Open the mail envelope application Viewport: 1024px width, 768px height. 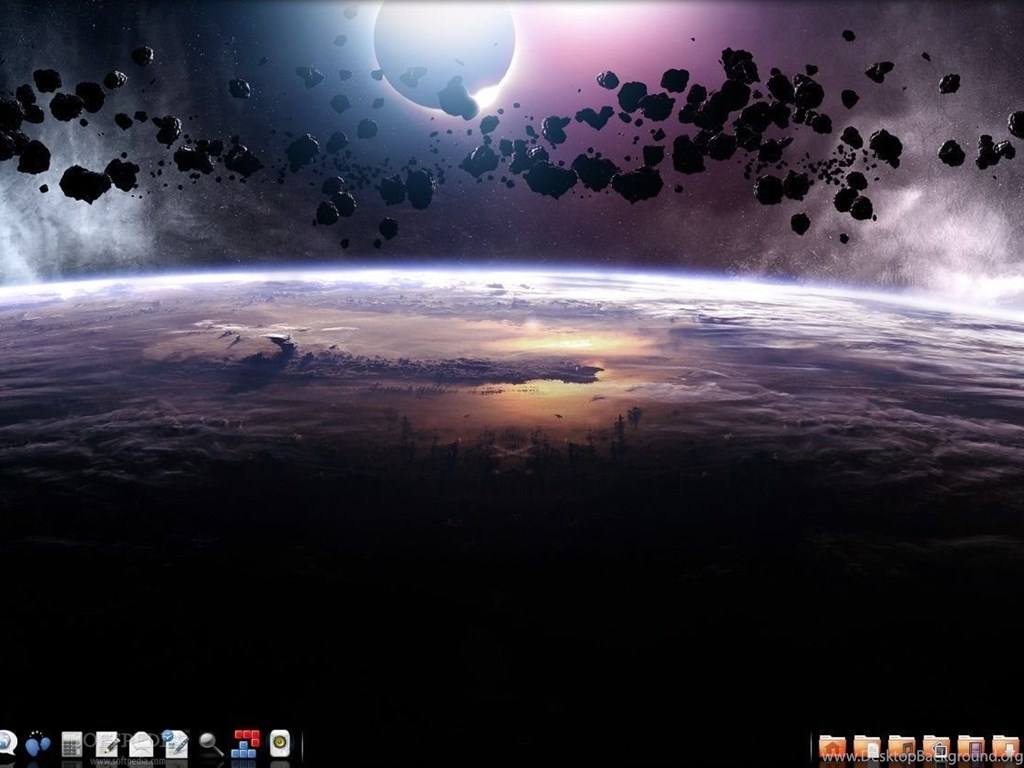141,744
